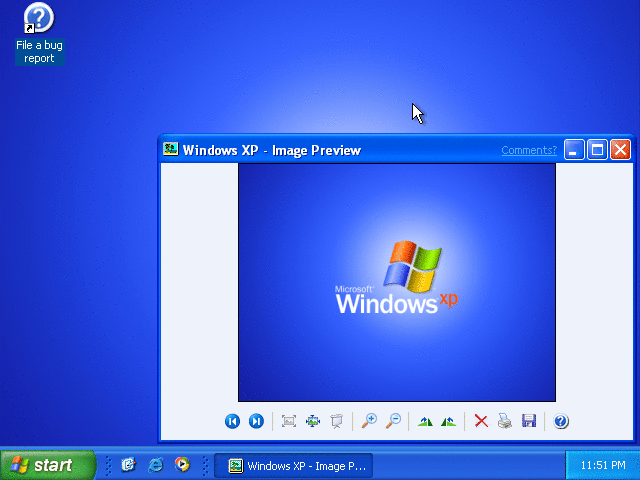Zoom out with the minus magnifier

pos(393,421)
